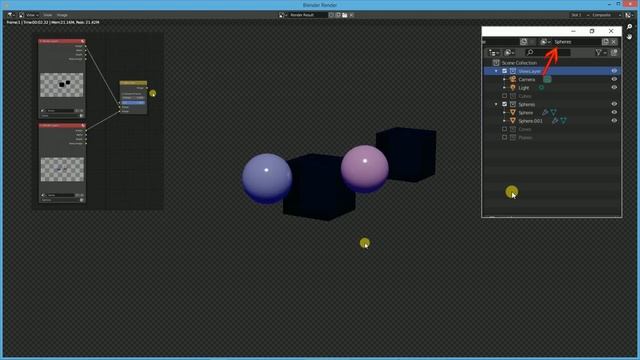
Task: Click the unlink image X icon
Action: [351, 15]
